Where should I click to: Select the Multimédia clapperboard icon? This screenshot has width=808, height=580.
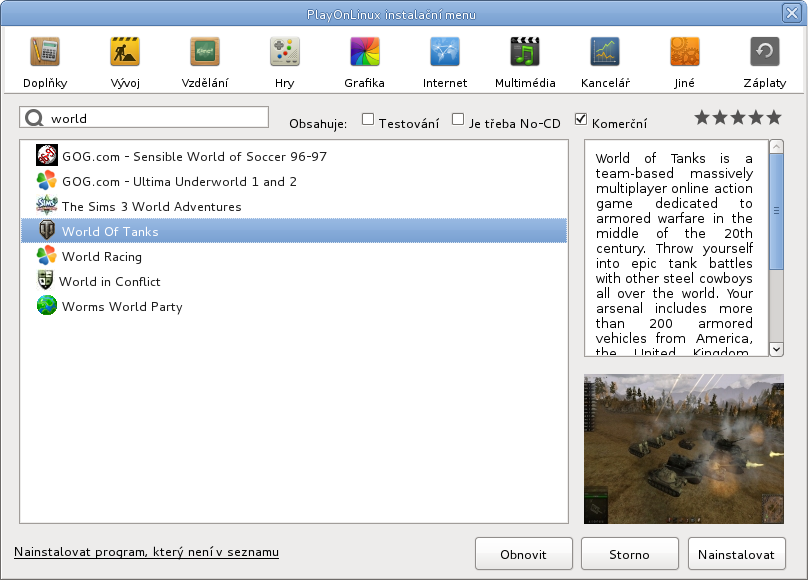[525, 52]
